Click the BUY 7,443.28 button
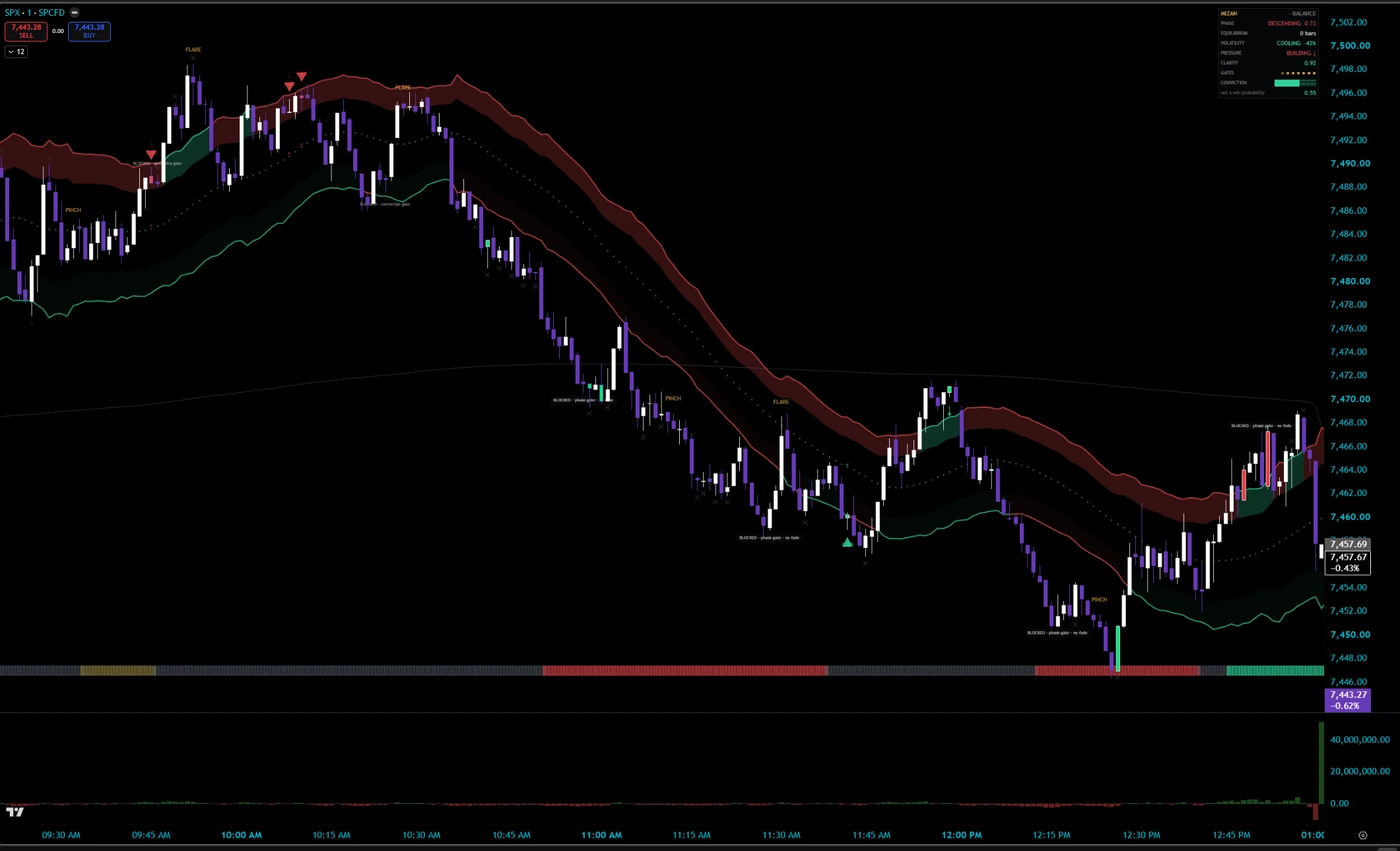This screenshot has height=851, width=1400. tap(89, 31)
